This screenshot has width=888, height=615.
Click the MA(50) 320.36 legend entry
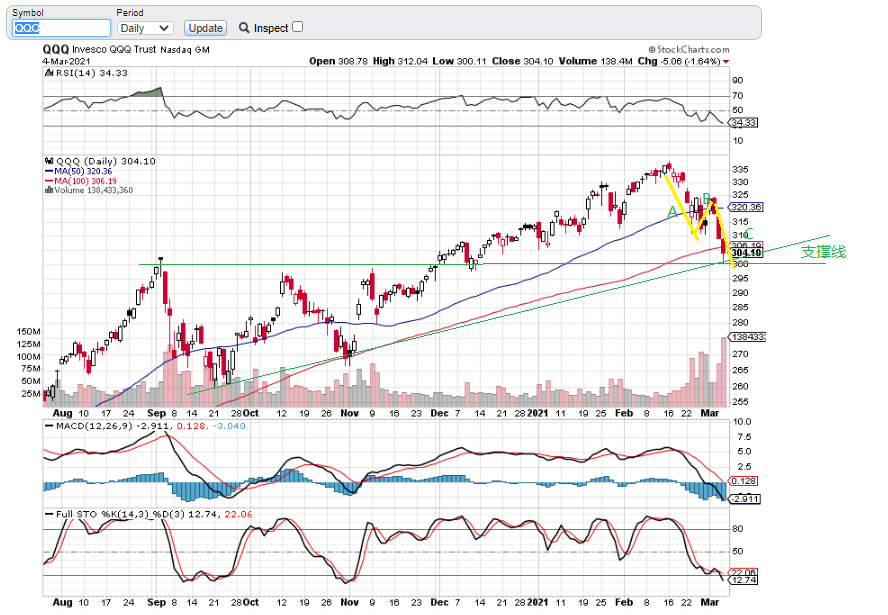pos(79,171)
